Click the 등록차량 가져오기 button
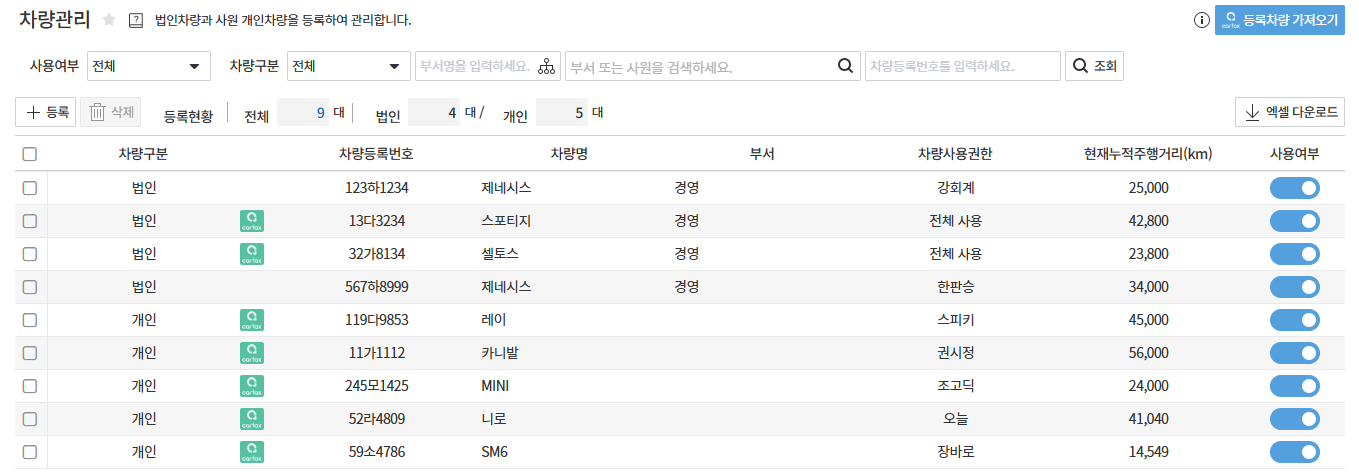1359x476 pixels. [x=1279, y=20]
